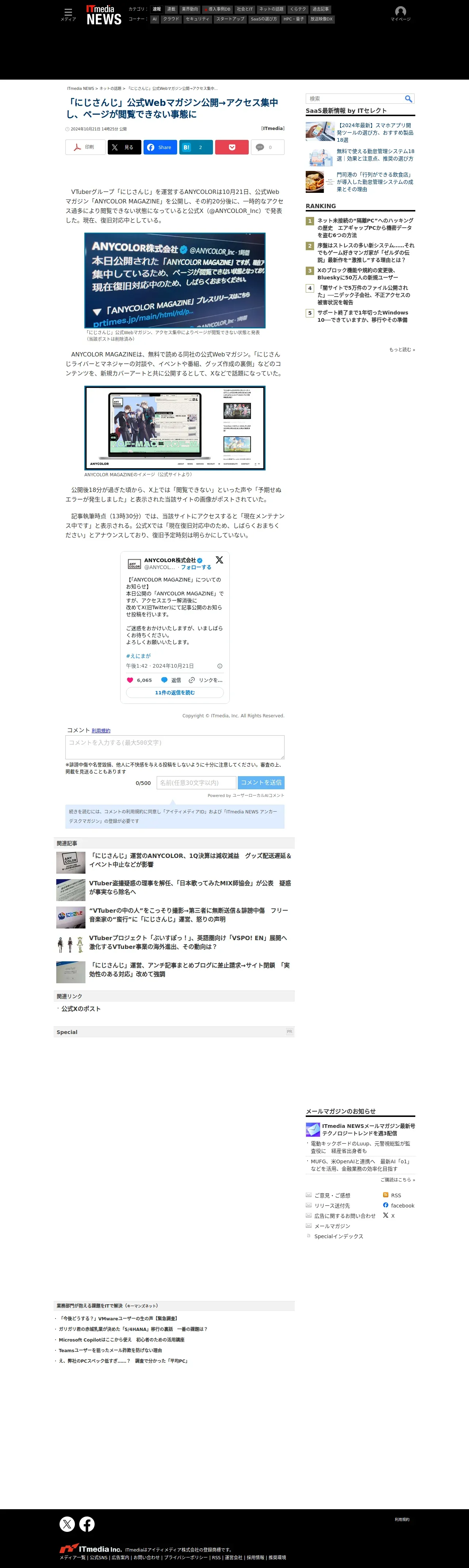Click 11件の返信を読む button
The height and width of the screenshot is (1568, 469).
coord(175,693)
